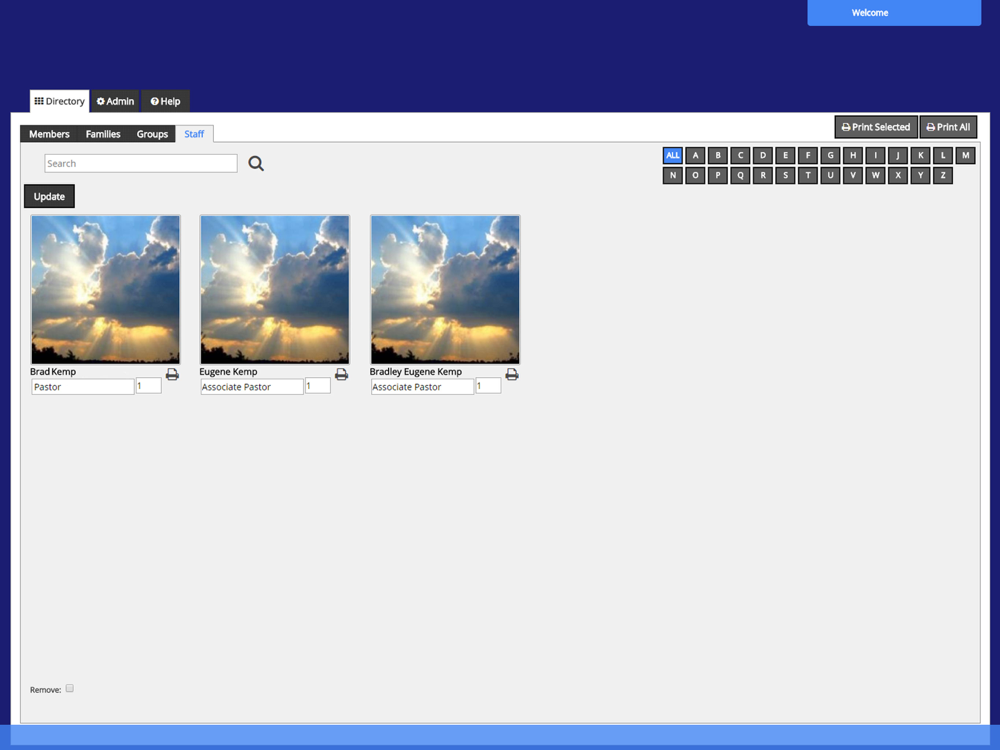Edit Brad Kemp's Pastor title field
The height and width of the screenshot is (750, 1000).
pos(83,386)
